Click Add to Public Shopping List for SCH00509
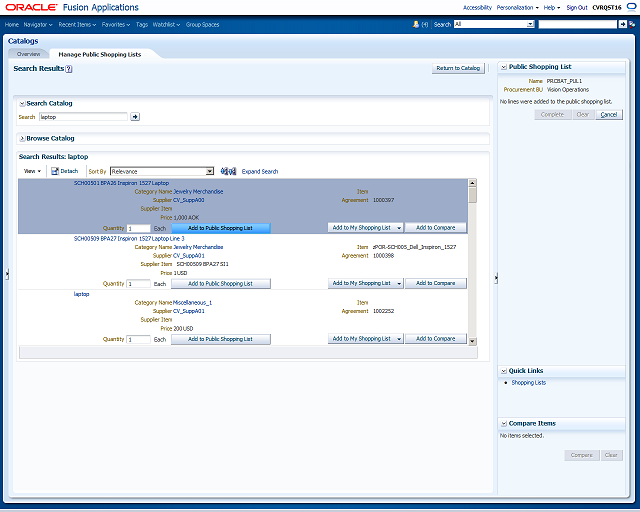This screenshot has height=512, width=640. [220, 284]
